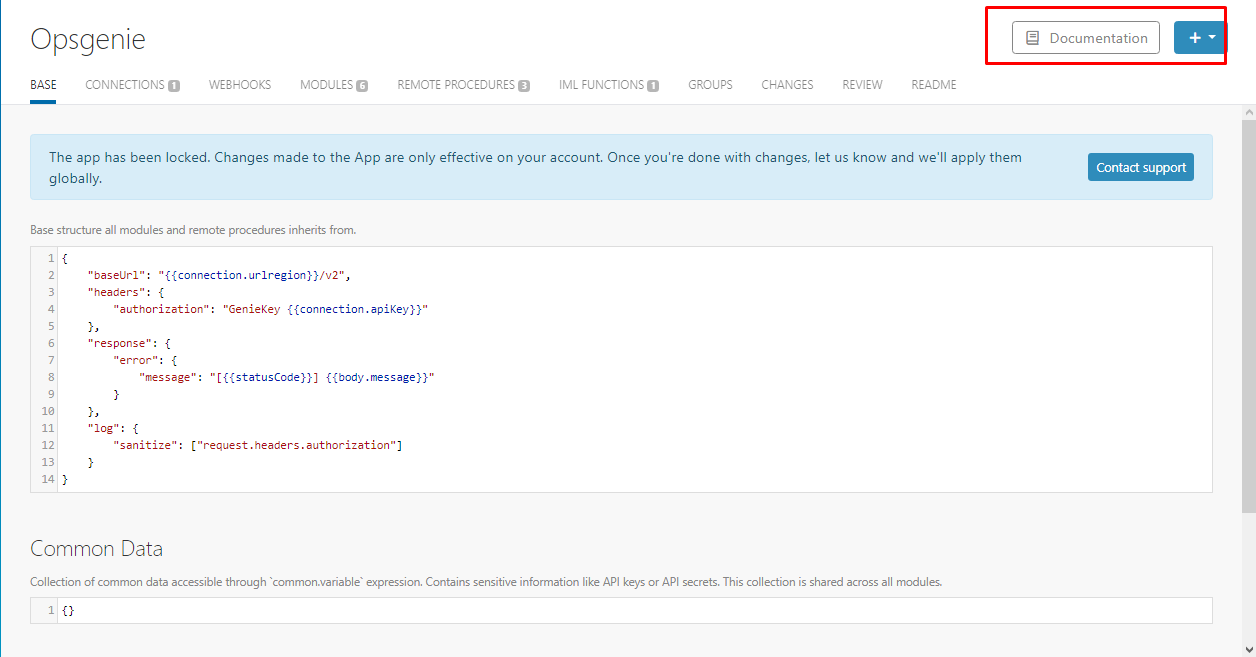Image resolution: width=1256 pixels, height=657 pixels.
Task: Open the Documentation button
Action: coord(1086,38)
